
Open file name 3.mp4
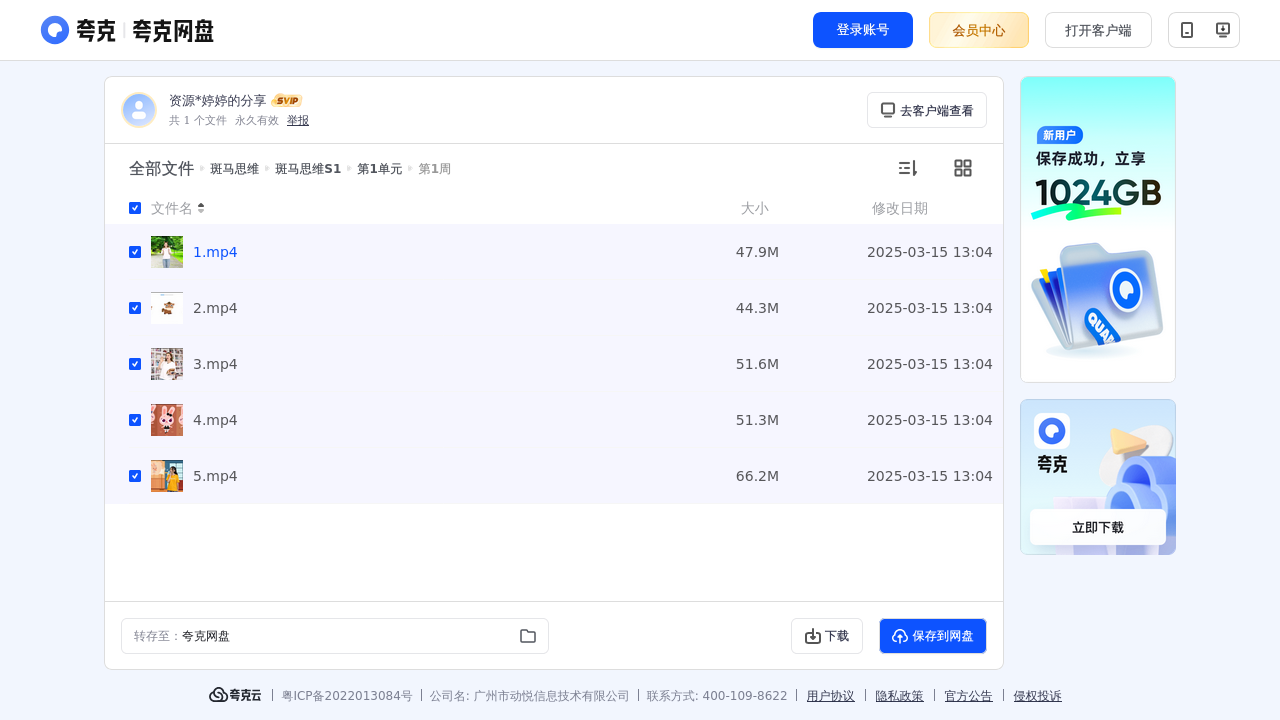click(x=215, y=364)
